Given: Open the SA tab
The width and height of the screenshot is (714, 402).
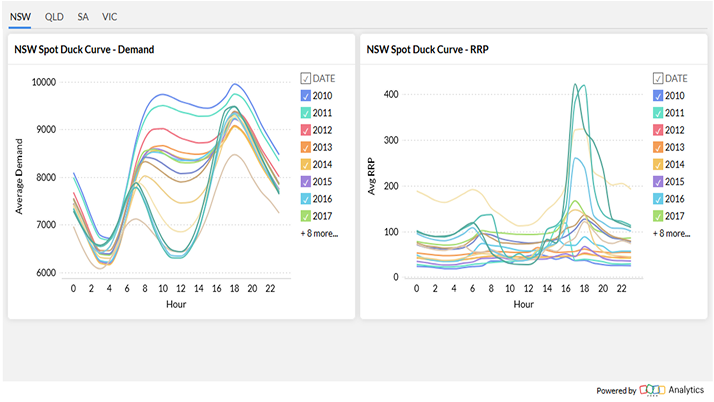Looking at the screenshot, I should (83, 17).
